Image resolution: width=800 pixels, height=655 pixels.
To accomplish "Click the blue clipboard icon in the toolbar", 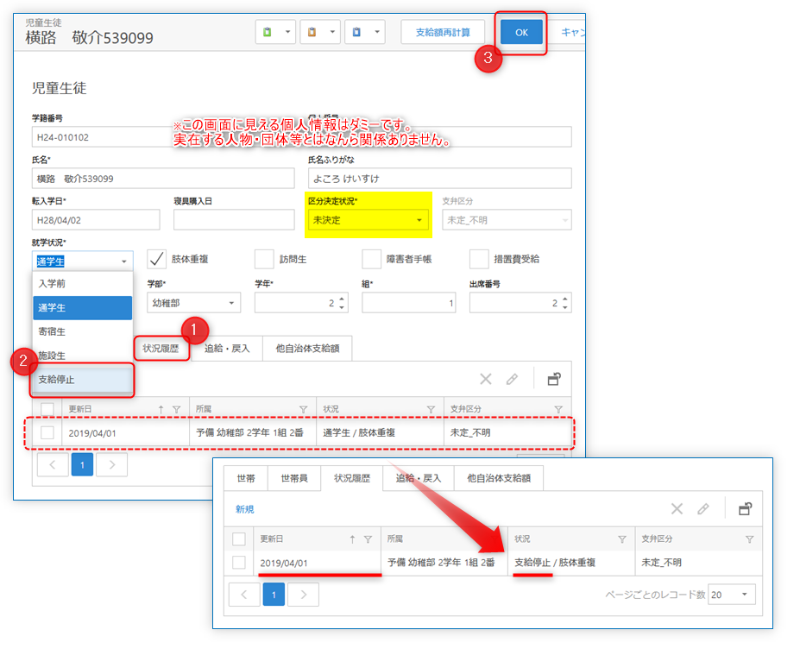I will coord(357,32).
